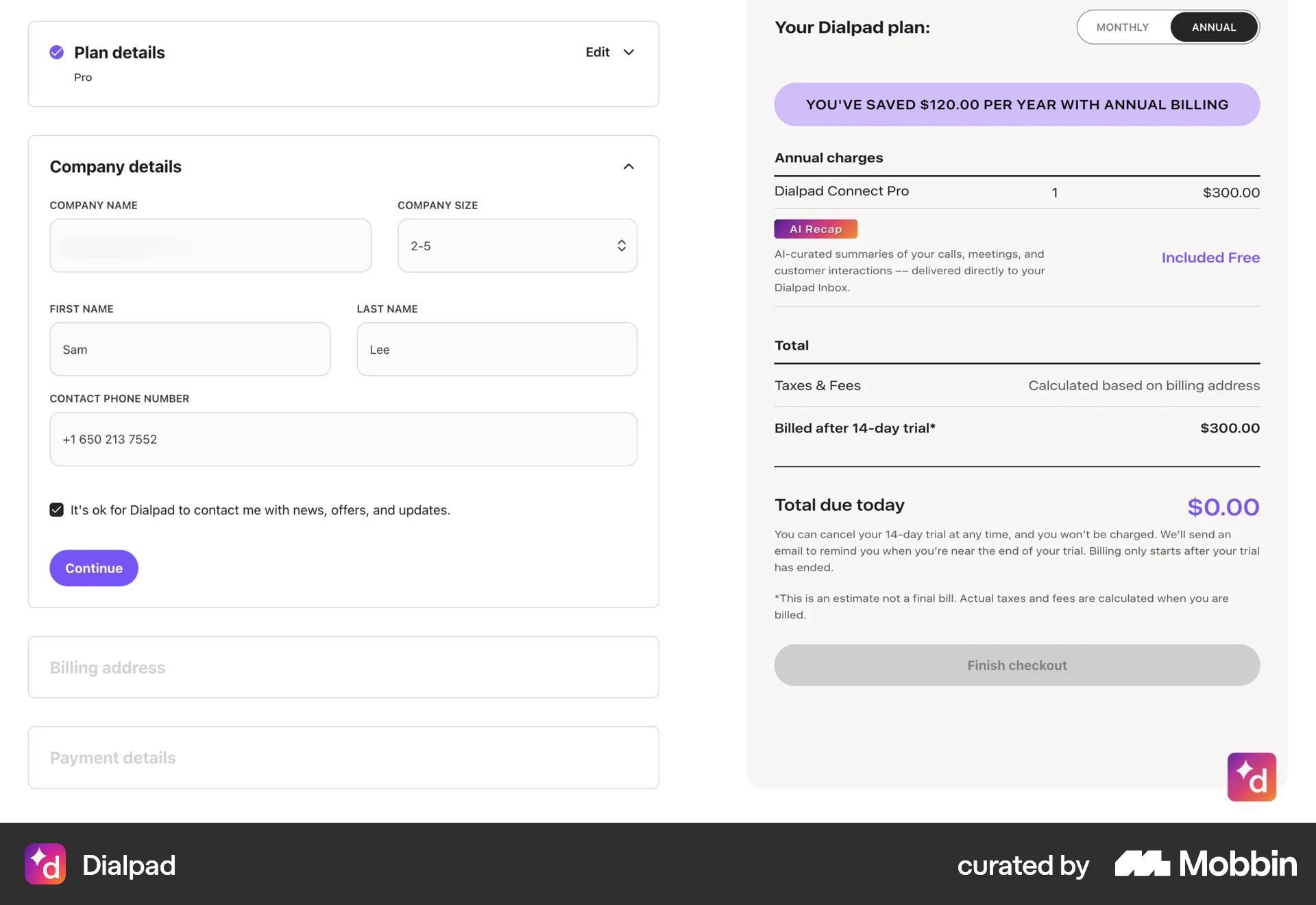Click the Dialpad logo in the footer
The height and width of the screenshot is (905, 1316).
100,864
